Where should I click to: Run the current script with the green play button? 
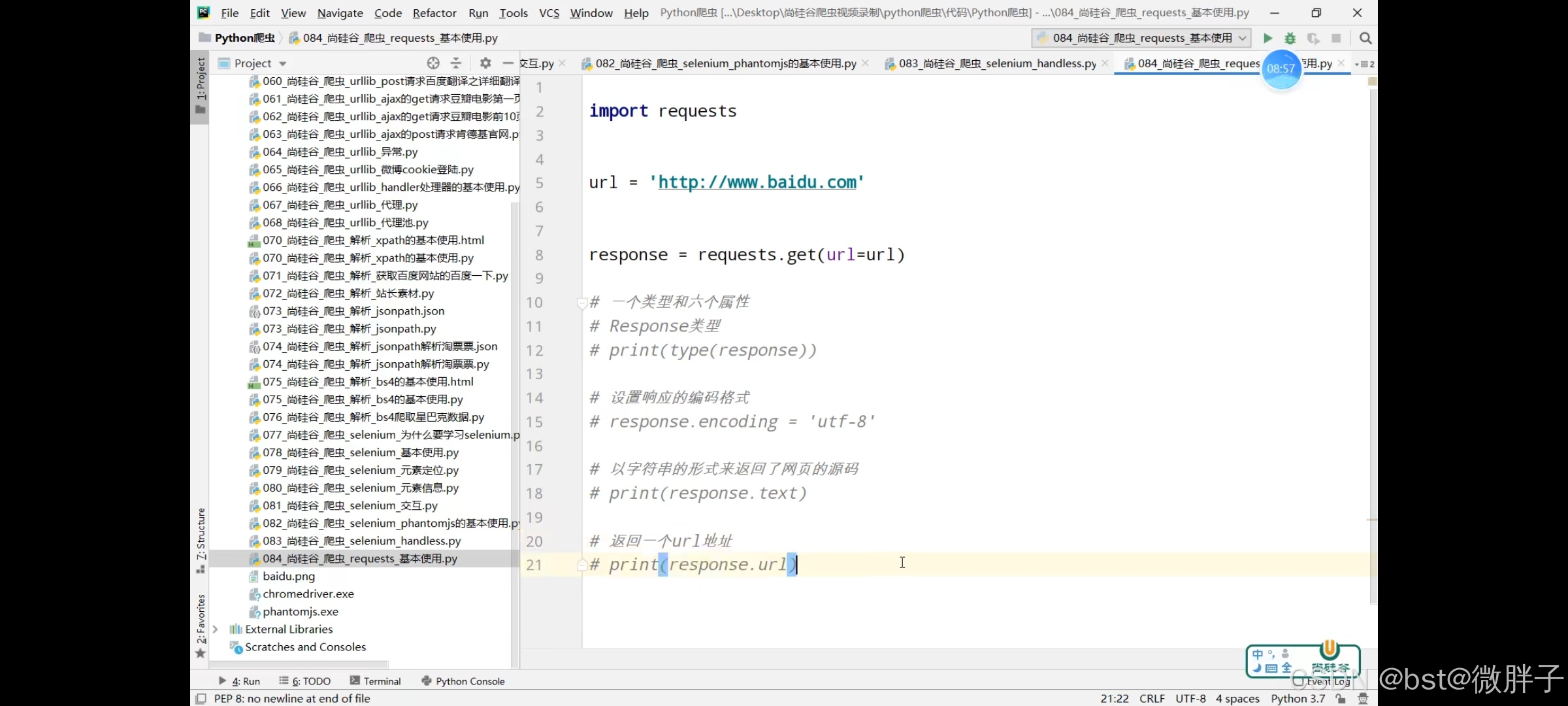click(1267, 38)
